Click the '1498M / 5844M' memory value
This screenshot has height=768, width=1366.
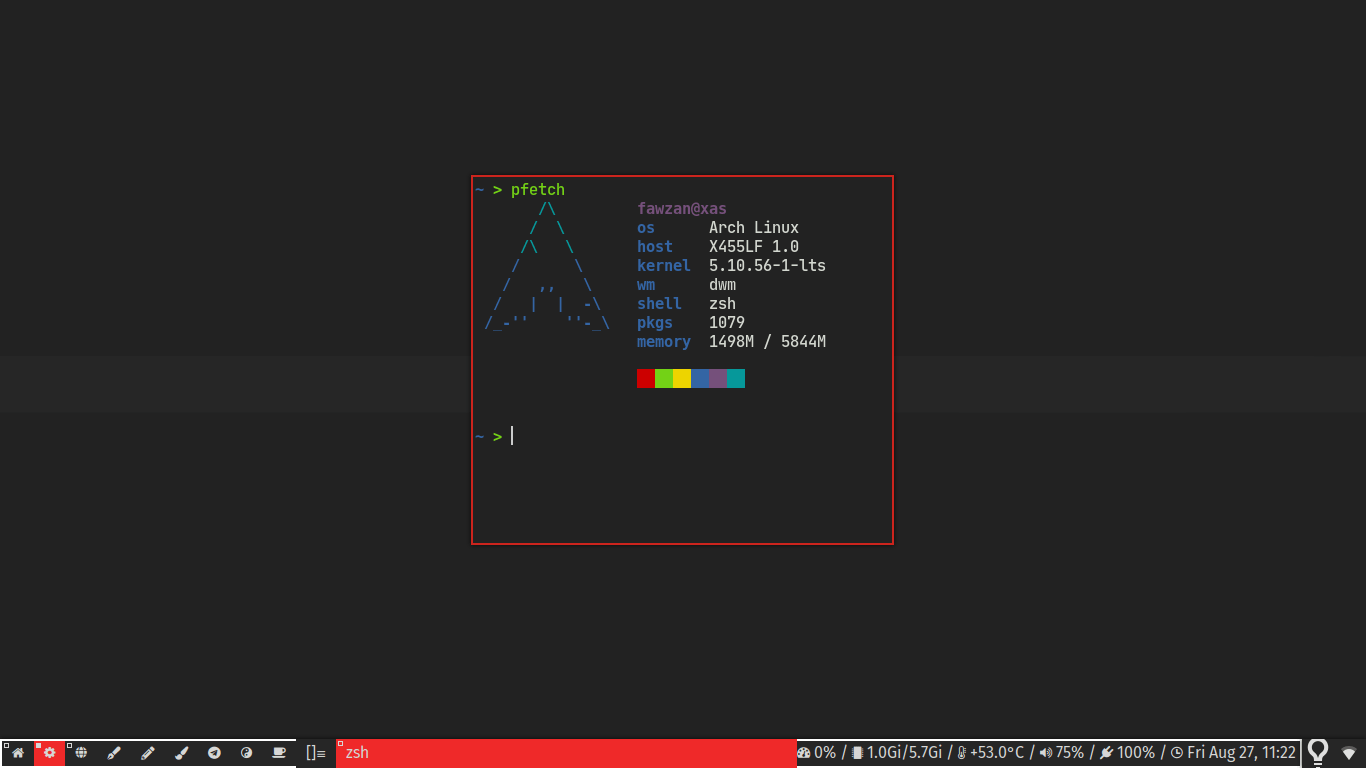(768, 342)
